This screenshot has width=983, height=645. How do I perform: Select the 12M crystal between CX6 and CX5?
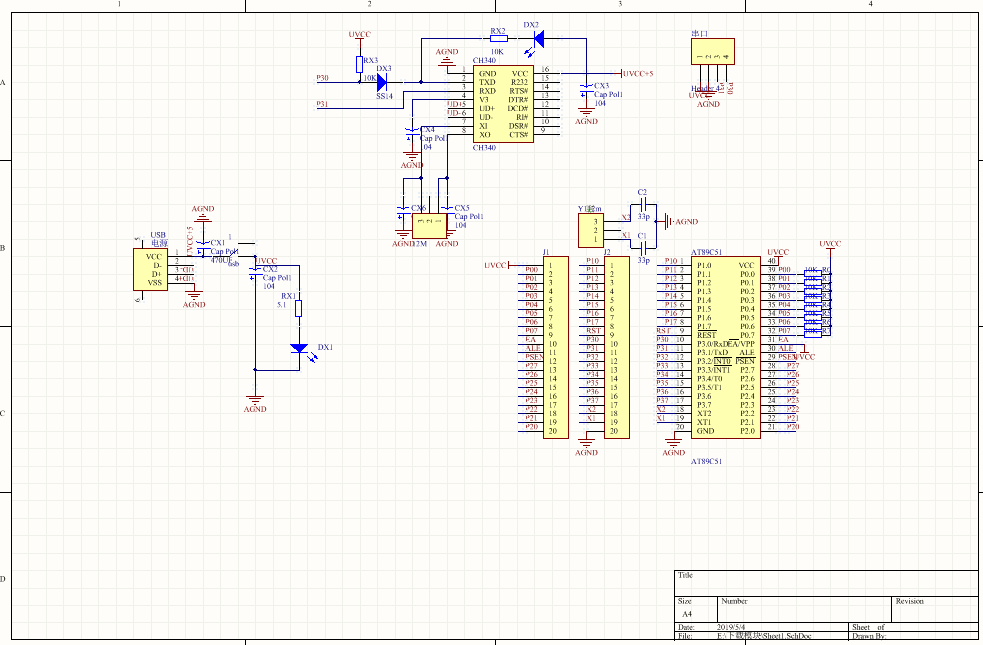click(x=429, y=226)
